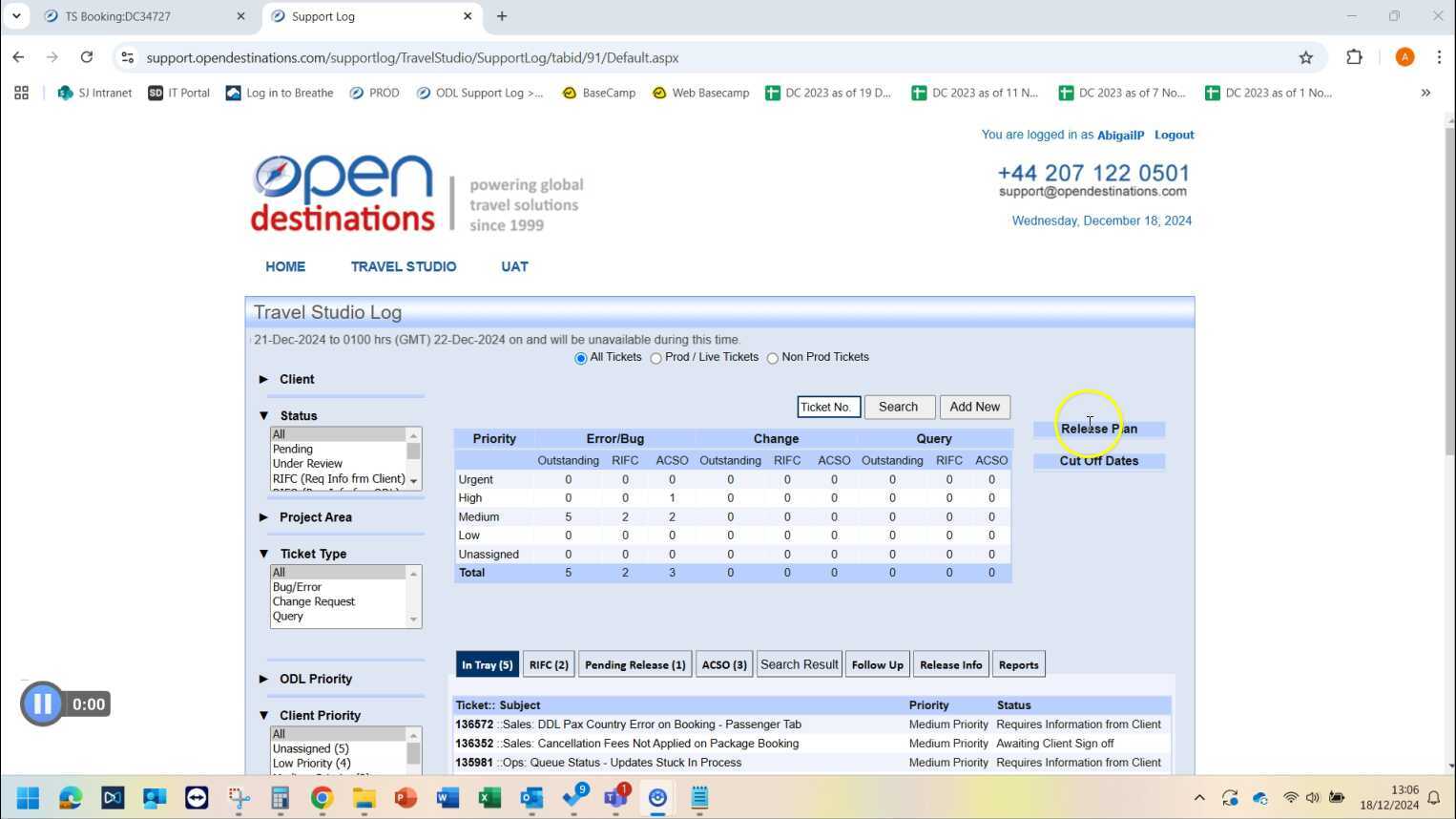Bookmark this page with star icon
This screenshot has height=819, width=1456.
click(1305, 57)
